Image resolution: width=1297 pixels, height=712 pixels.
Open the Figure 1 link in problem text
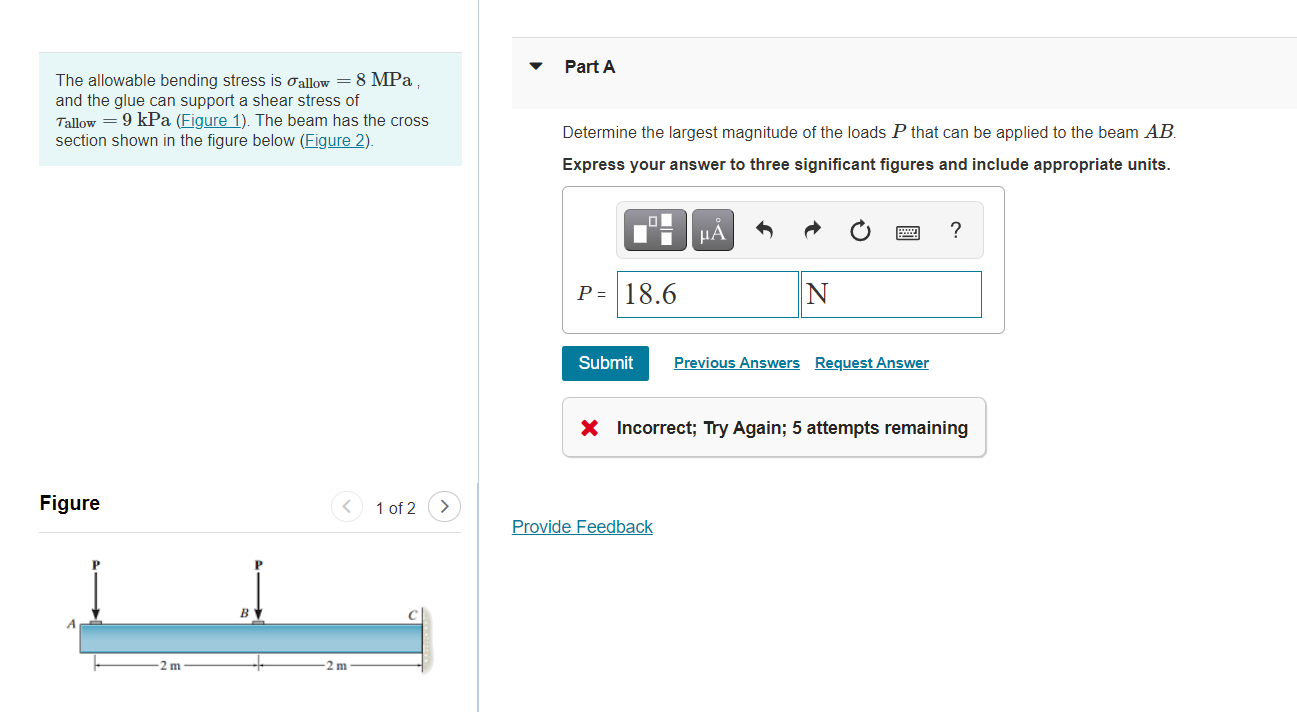pyautogui.click(x=212, y=120)
